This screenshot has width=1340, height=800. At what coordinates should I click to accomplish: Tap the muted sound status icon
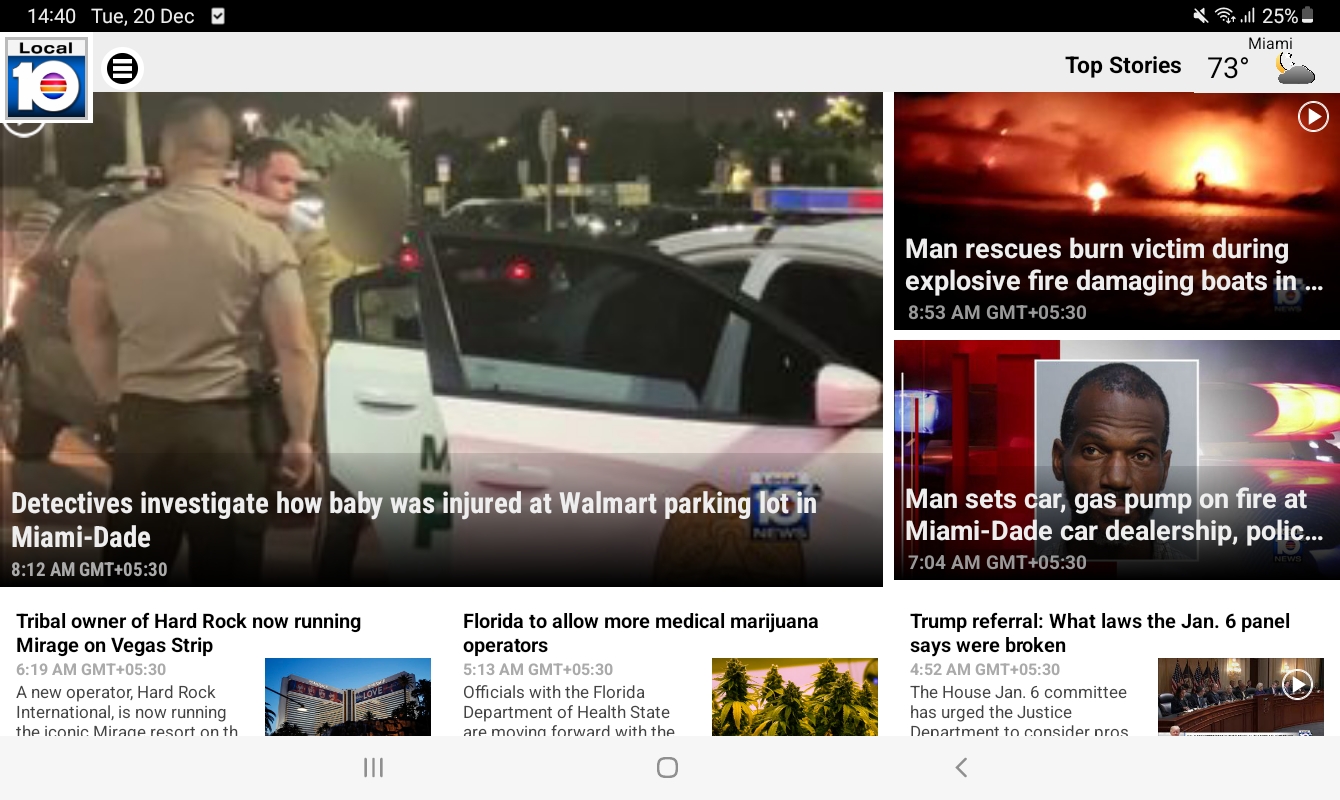coord(1201,16)
